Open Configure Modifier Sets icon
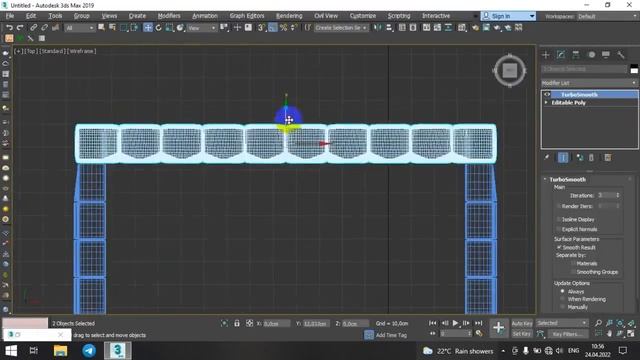640x360 pixels. pyautogui.click(x=608, y=158)
